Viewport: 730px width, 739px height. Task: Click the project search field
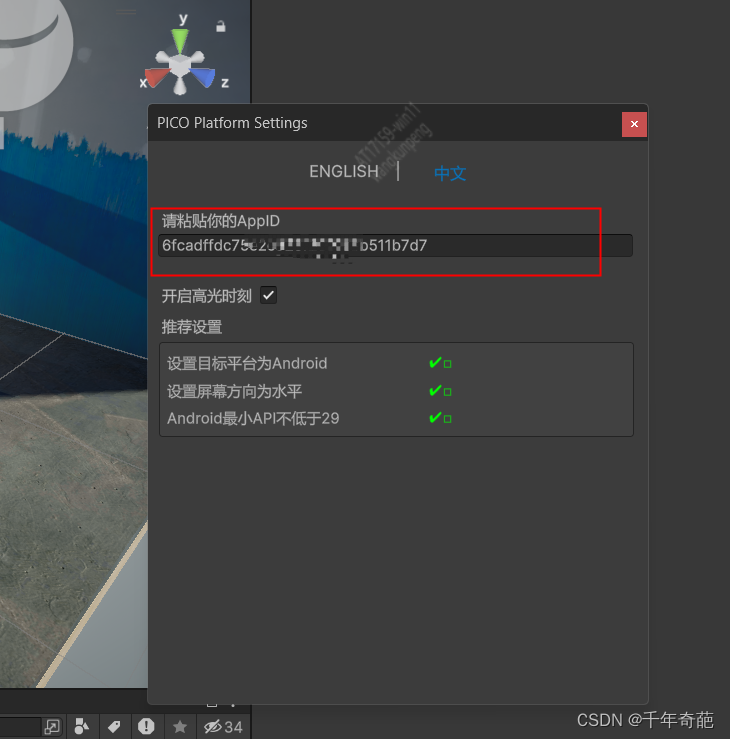coord(20,726)
